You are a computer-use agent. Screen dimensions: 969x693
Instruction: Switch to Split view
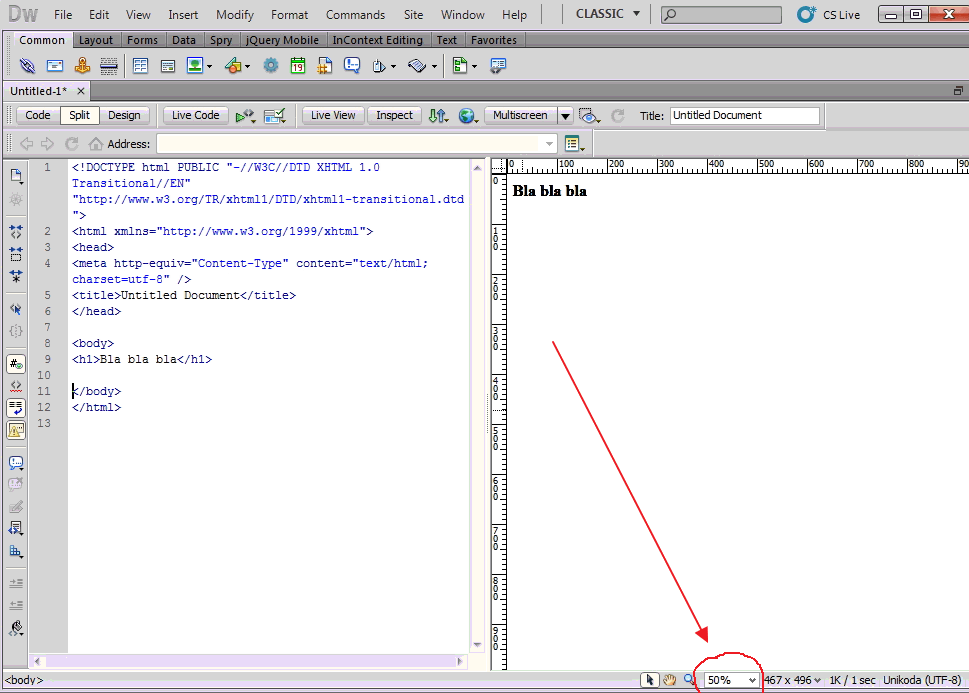pyautogui.click(x=79, y=116)
